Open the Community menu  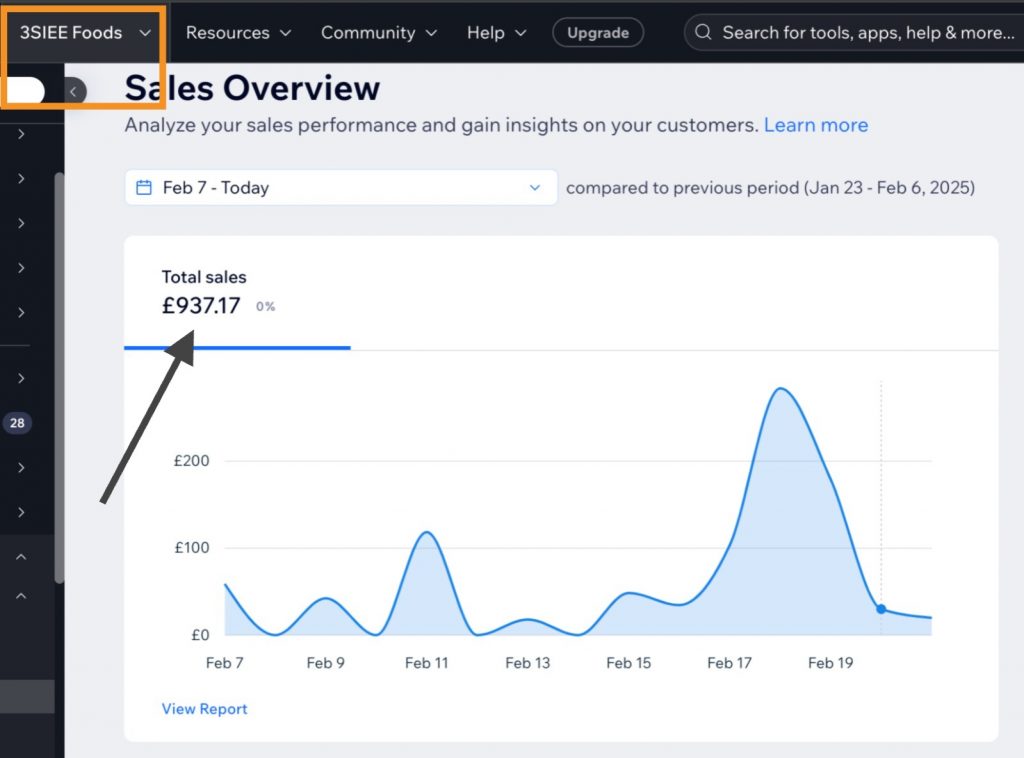[x=378, y=33]
